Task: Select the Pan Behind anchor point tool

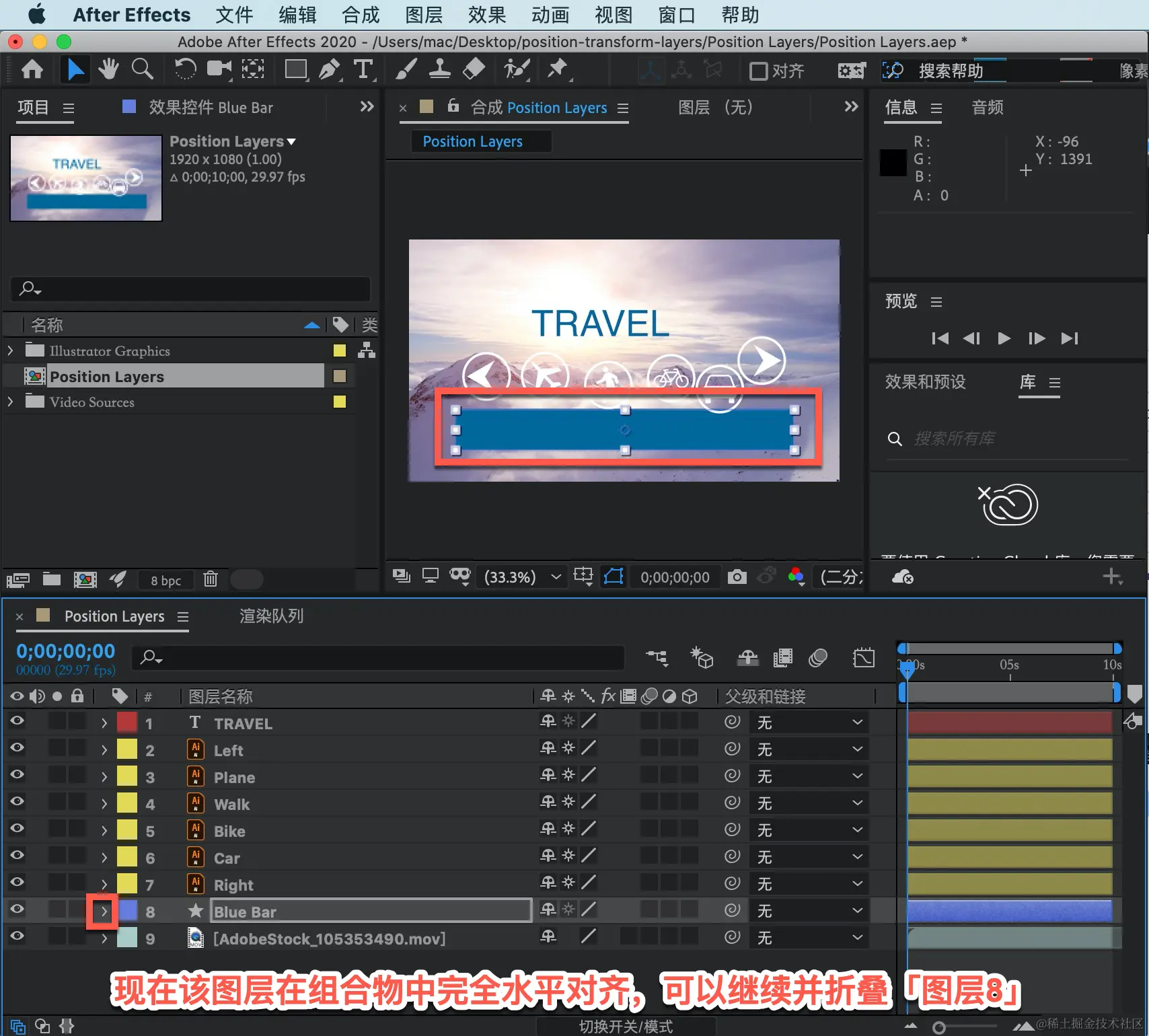Action: point(253,69)
